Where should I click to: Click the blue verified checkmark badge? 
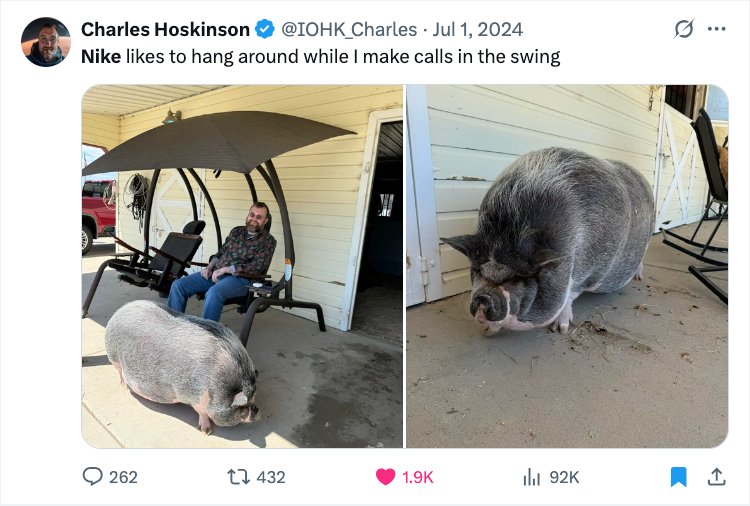265,29
